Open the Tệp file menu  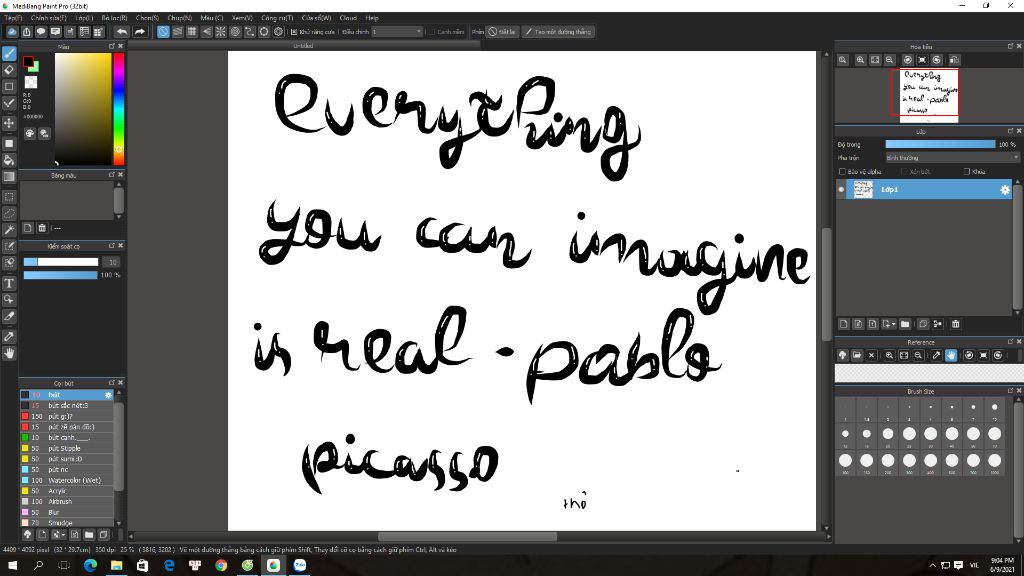coord(13,18)
